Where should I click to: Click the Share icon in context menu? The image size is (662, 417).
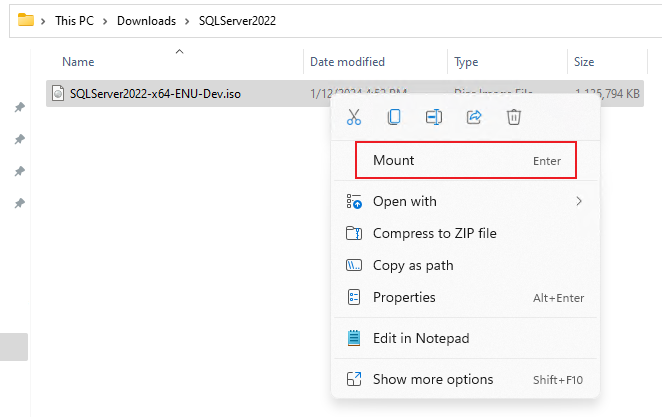tap(474, 117)
